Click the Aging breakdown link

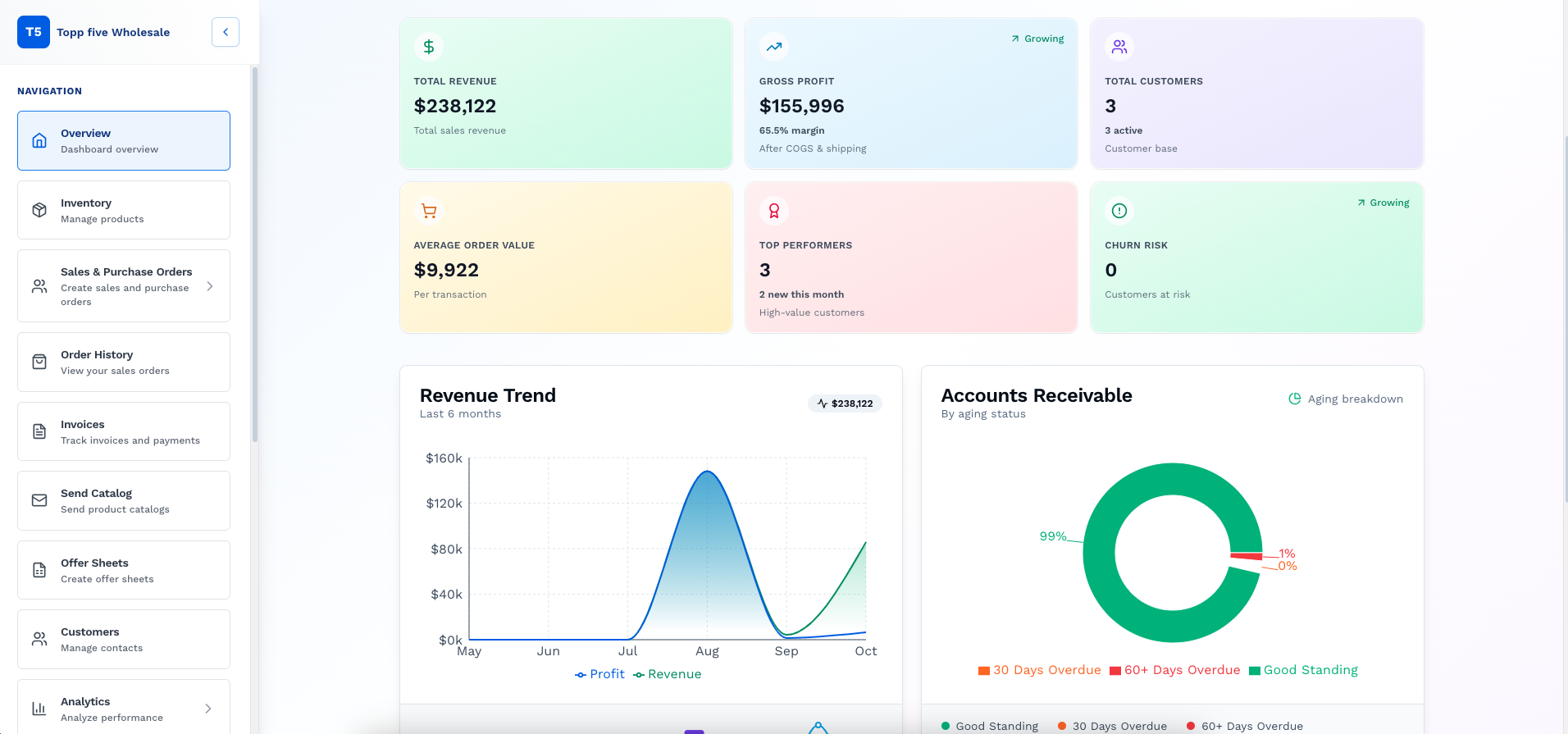point(1346,399)
